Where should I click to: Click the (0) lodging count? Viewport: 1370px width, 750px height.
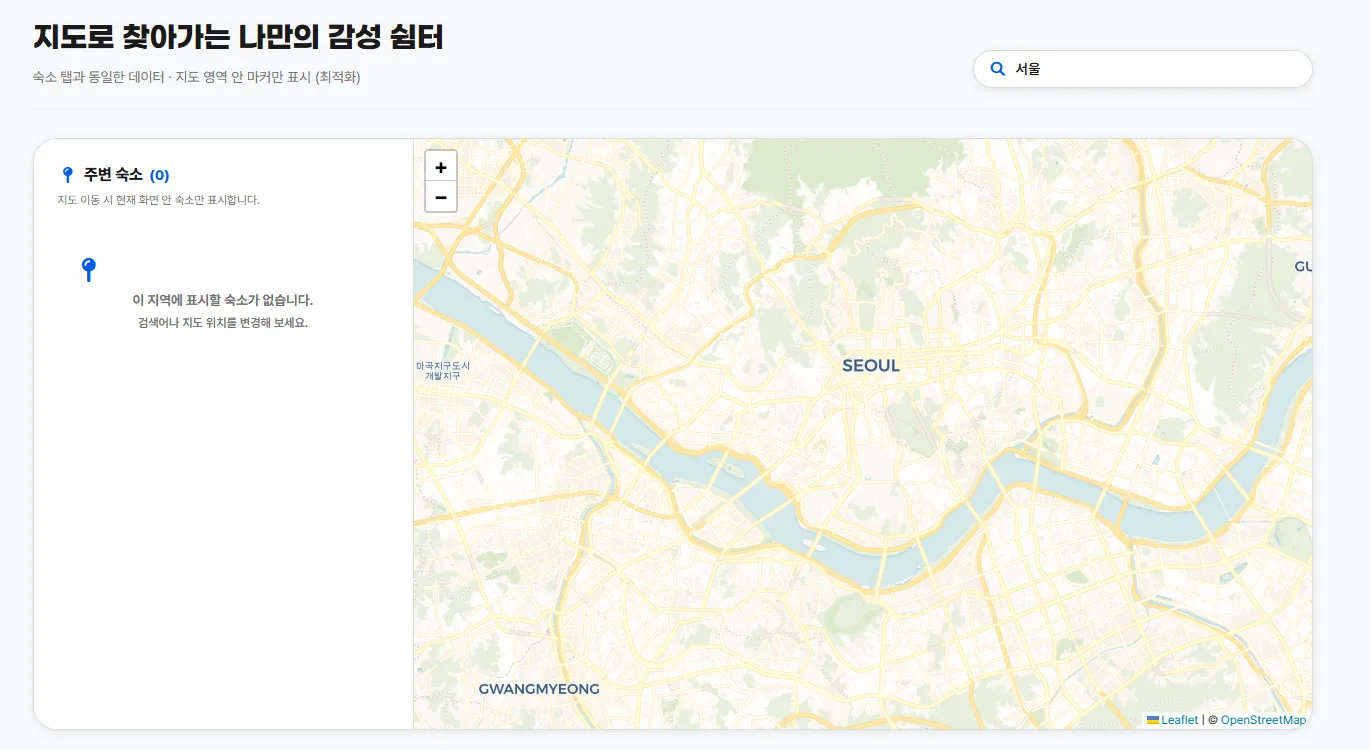tap(159, 176)
